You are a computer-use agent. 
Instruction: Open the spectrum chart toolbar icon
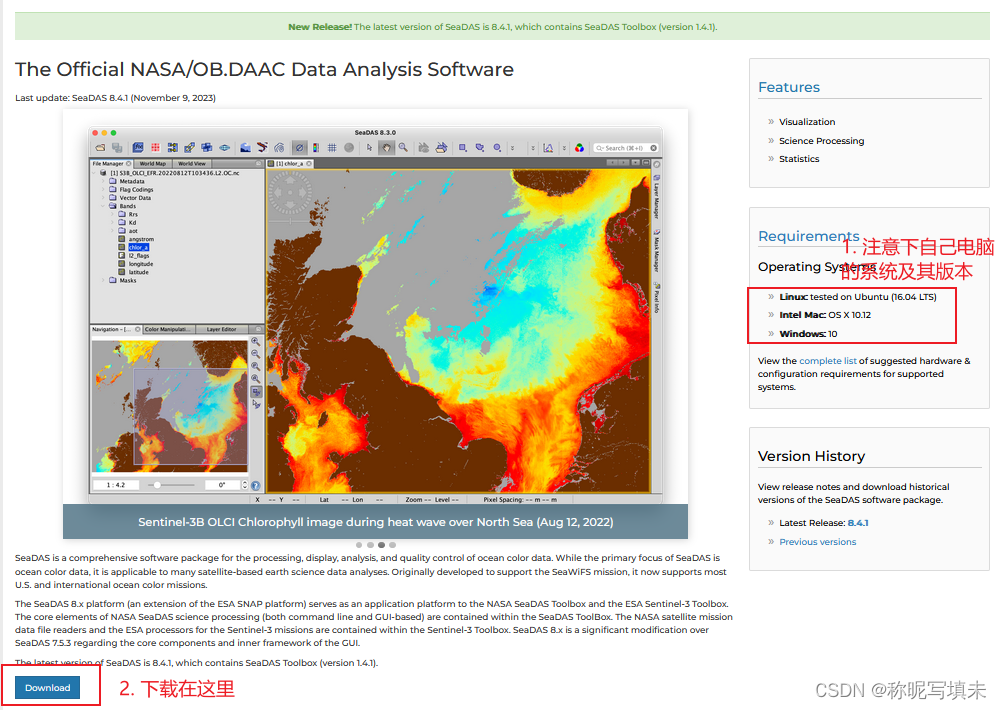(x=548, y=148)
